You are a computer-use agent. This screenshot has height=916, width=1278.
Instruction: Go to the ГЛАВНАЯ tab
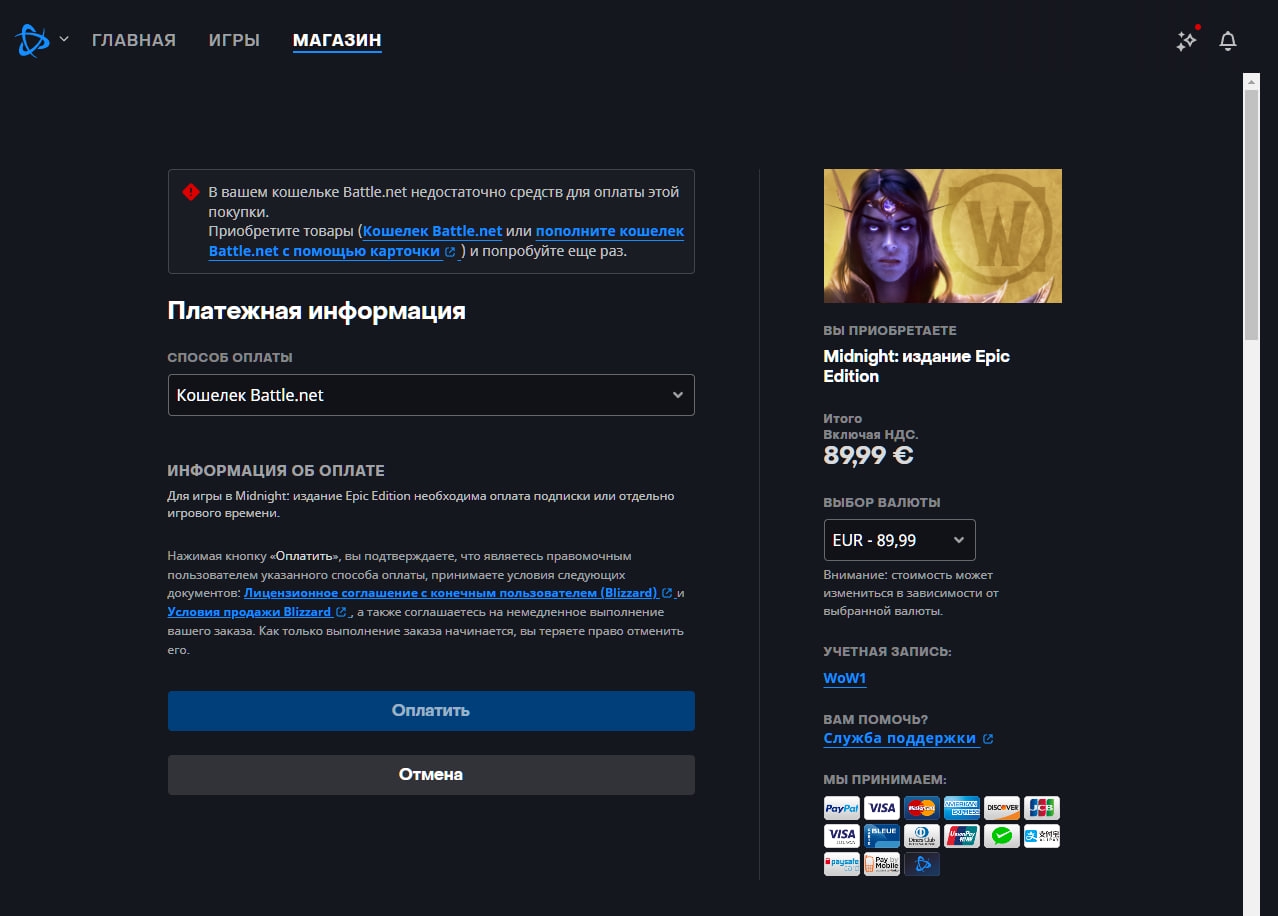pos(134,40)
